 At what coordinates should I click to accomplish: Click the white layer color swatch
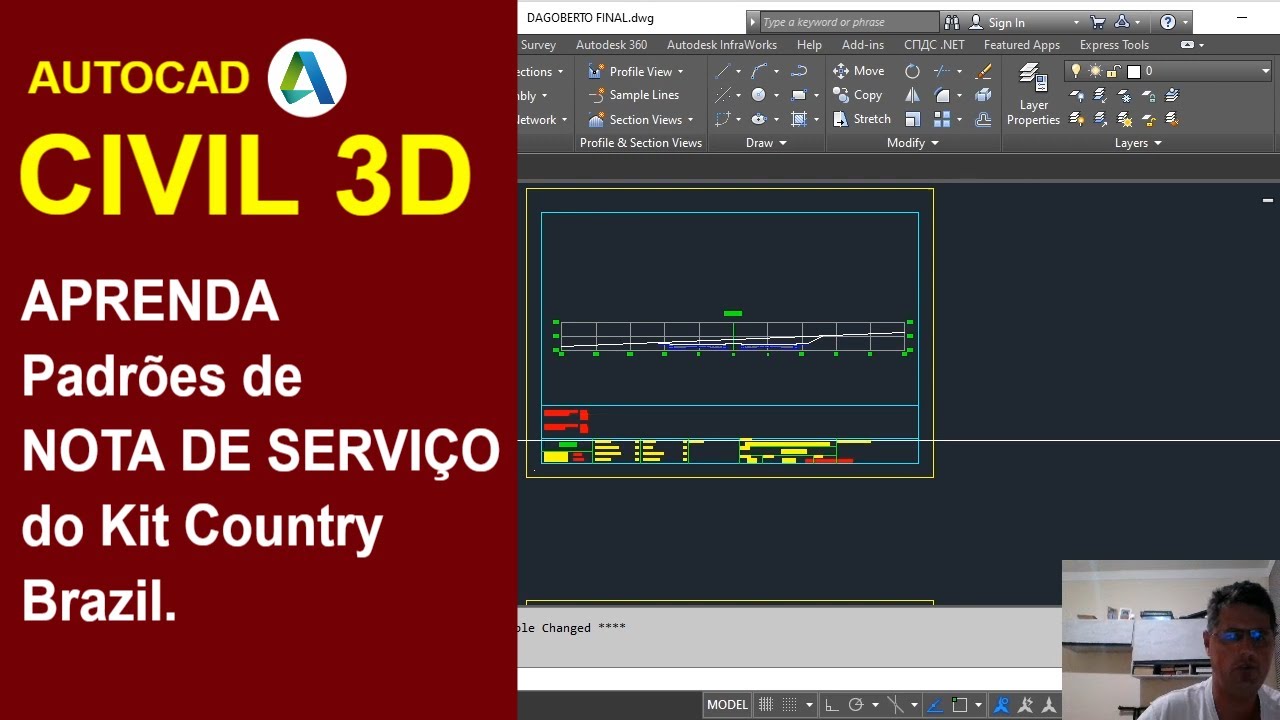pyautogui.click(x=1134, y=71)
